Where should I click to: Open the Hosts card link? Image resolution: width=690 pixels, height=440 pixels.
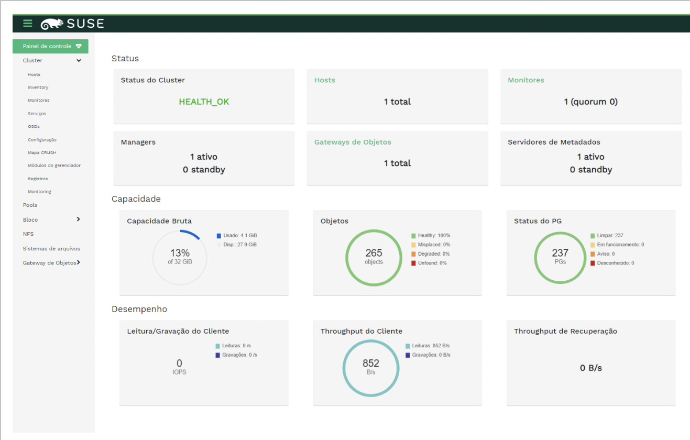coord(325,80)
